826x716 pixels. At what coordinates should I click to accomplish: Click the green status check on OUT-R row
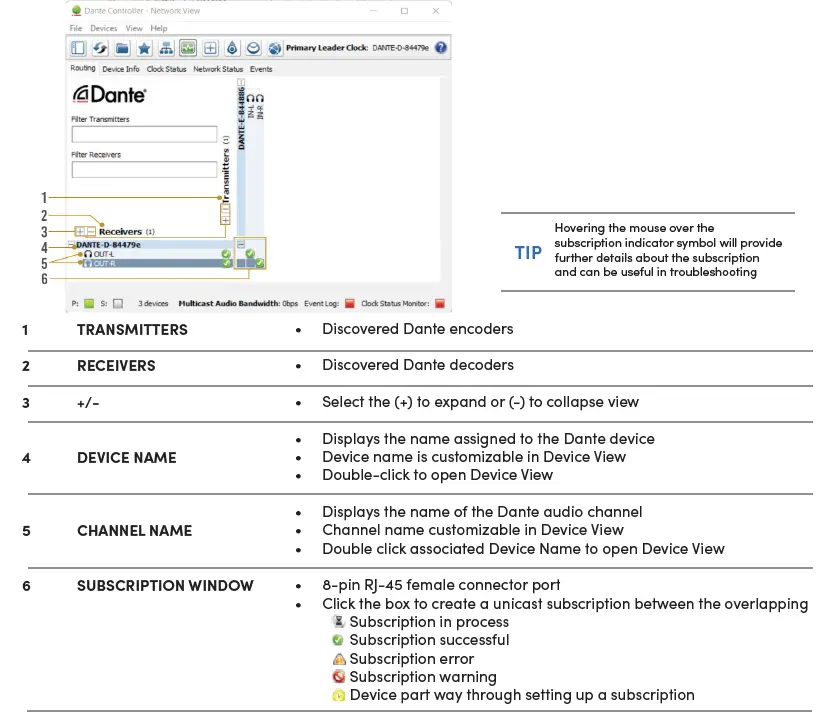coord(226,263)
